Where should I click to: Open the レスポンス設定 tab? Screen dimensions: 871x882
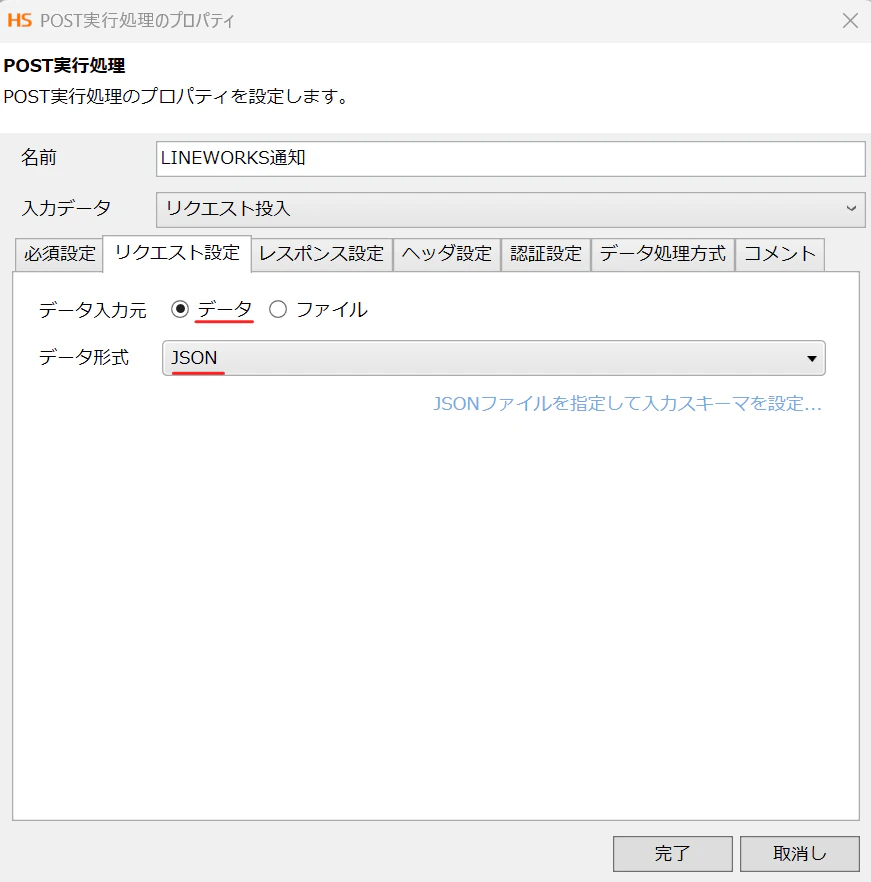point(321,254)
